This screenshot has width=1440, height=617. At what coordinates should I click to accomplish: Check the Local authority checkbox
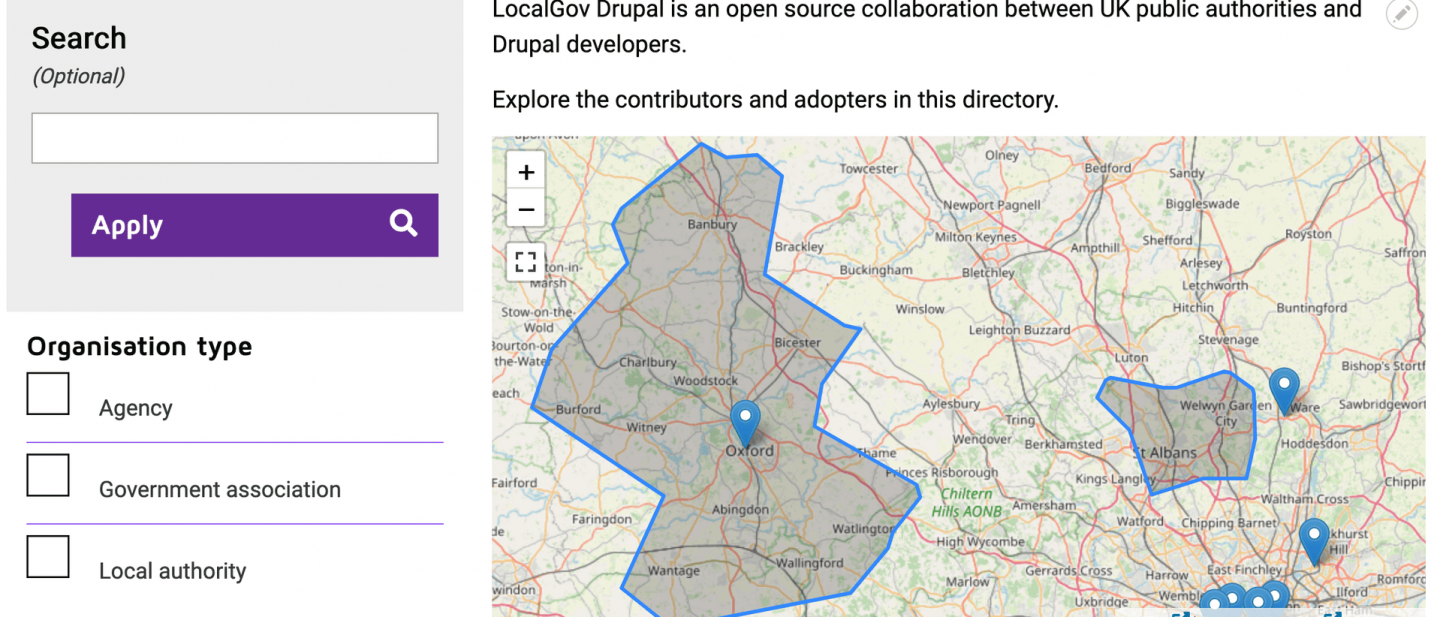48,557
